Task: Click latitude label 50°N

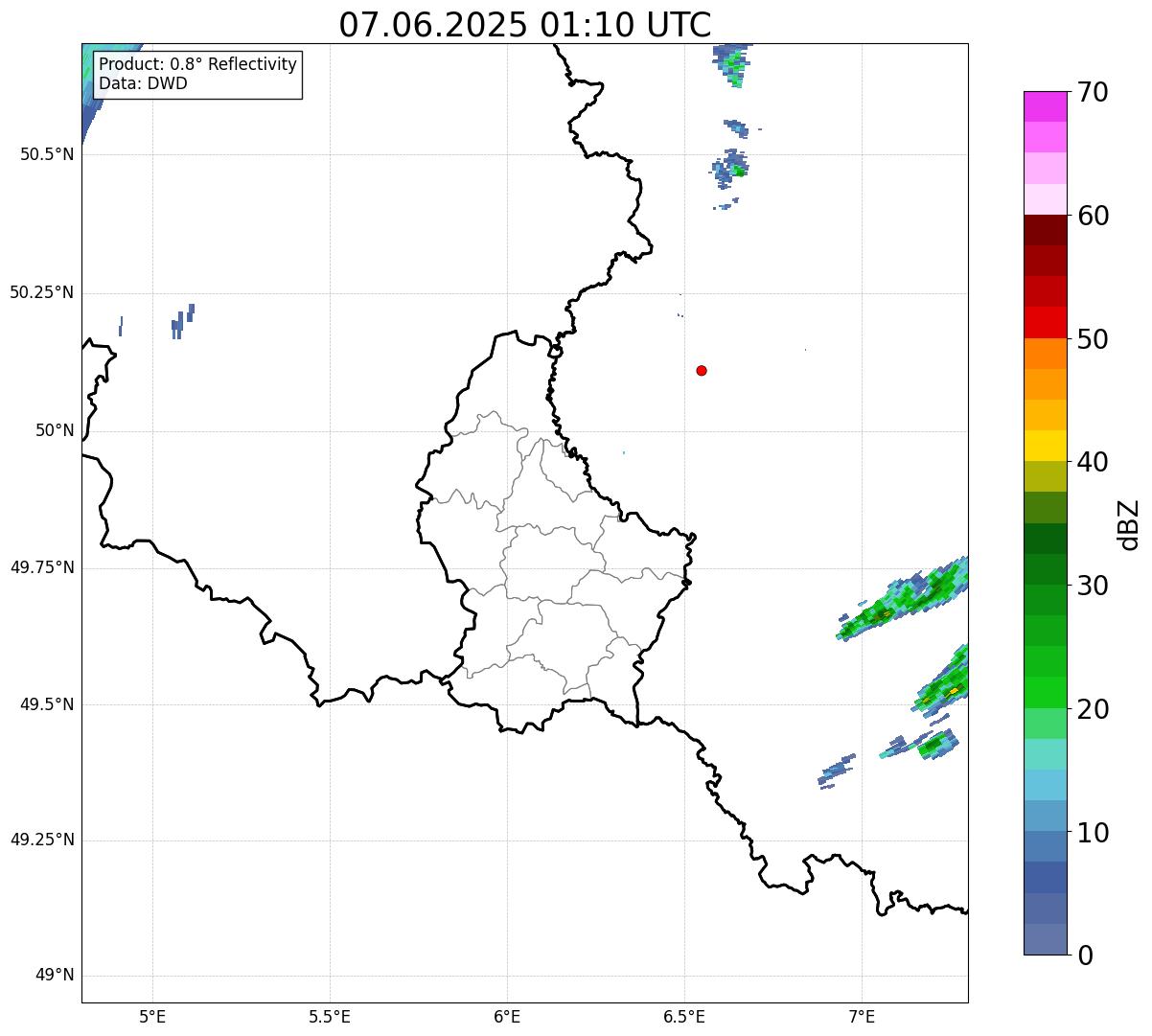Action: [x=55, y=430]
